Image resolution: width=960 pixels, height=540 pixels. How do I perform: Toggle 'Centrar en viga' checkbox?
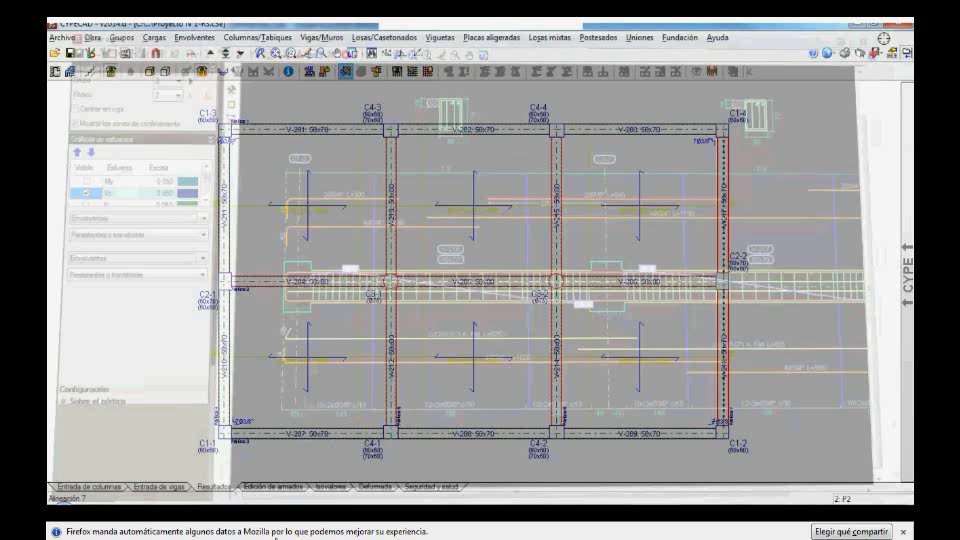pyautogui.click(x=76, y=108)
